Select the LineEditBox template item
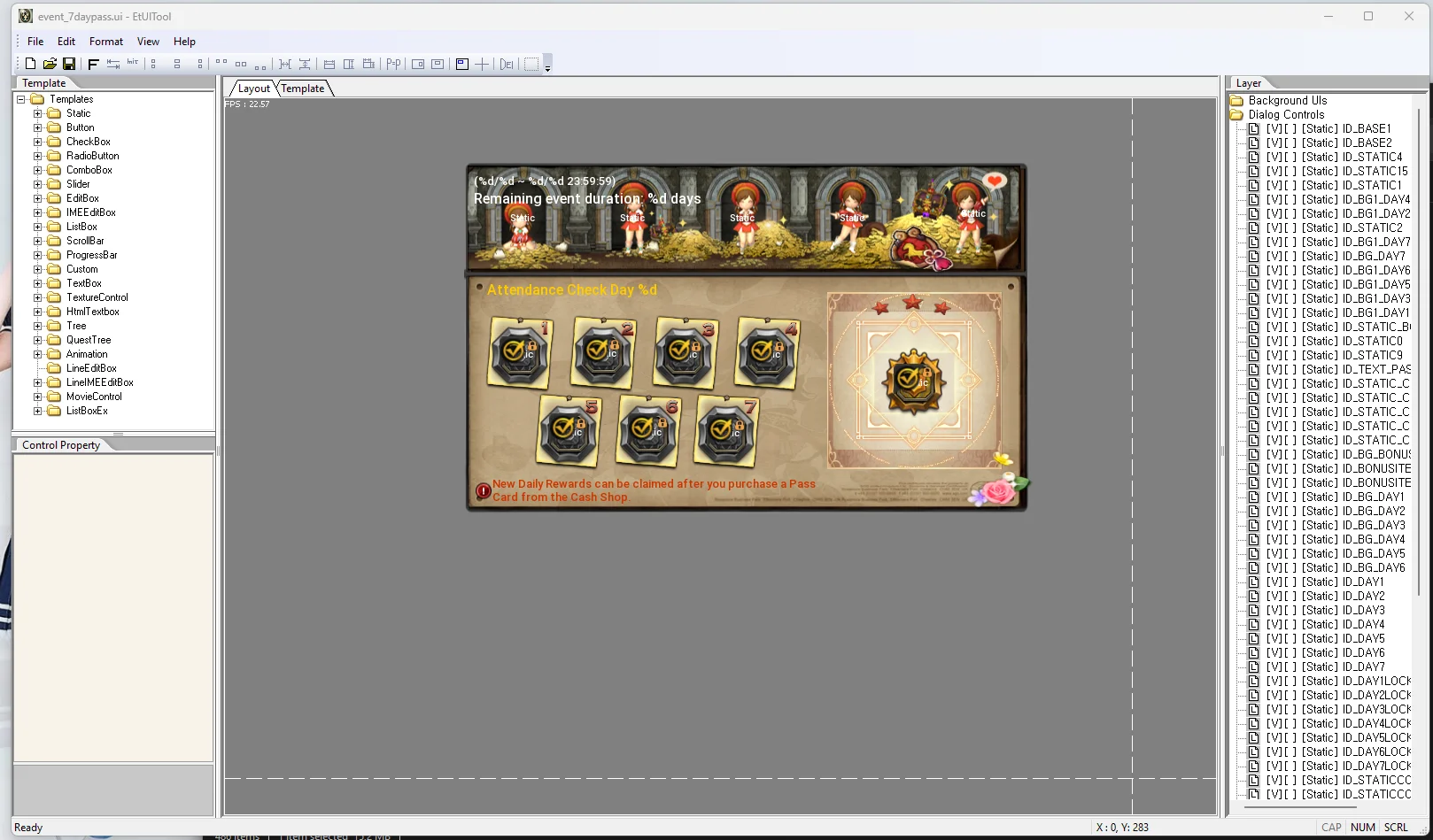 click(91, 368)
